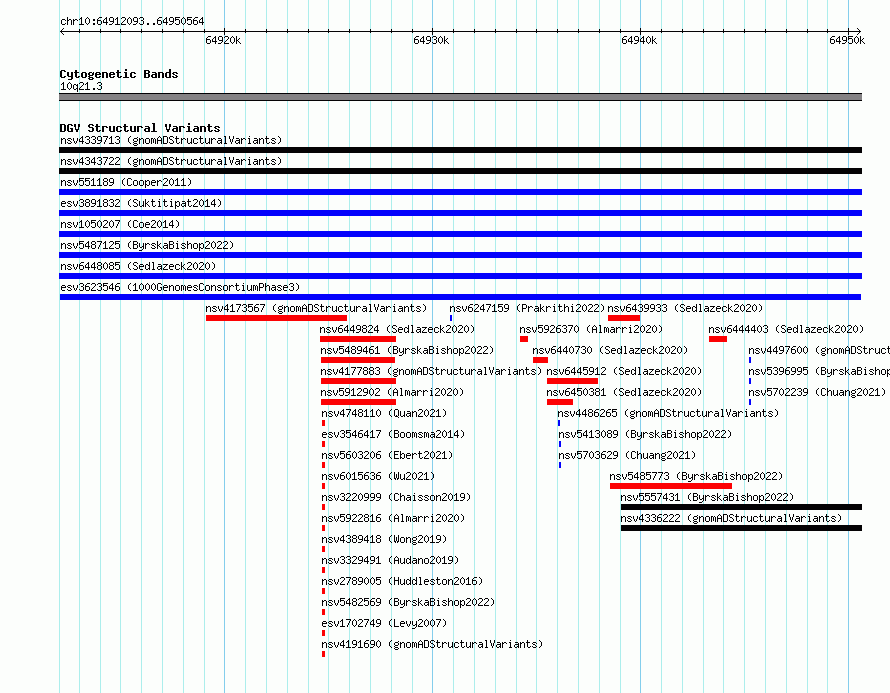The width and height of the screenshot is (890, 693).
Task: Click the gray 10q21.3 cytogenetic band bar
Action: pyautogui.click(x=460, y=97)
